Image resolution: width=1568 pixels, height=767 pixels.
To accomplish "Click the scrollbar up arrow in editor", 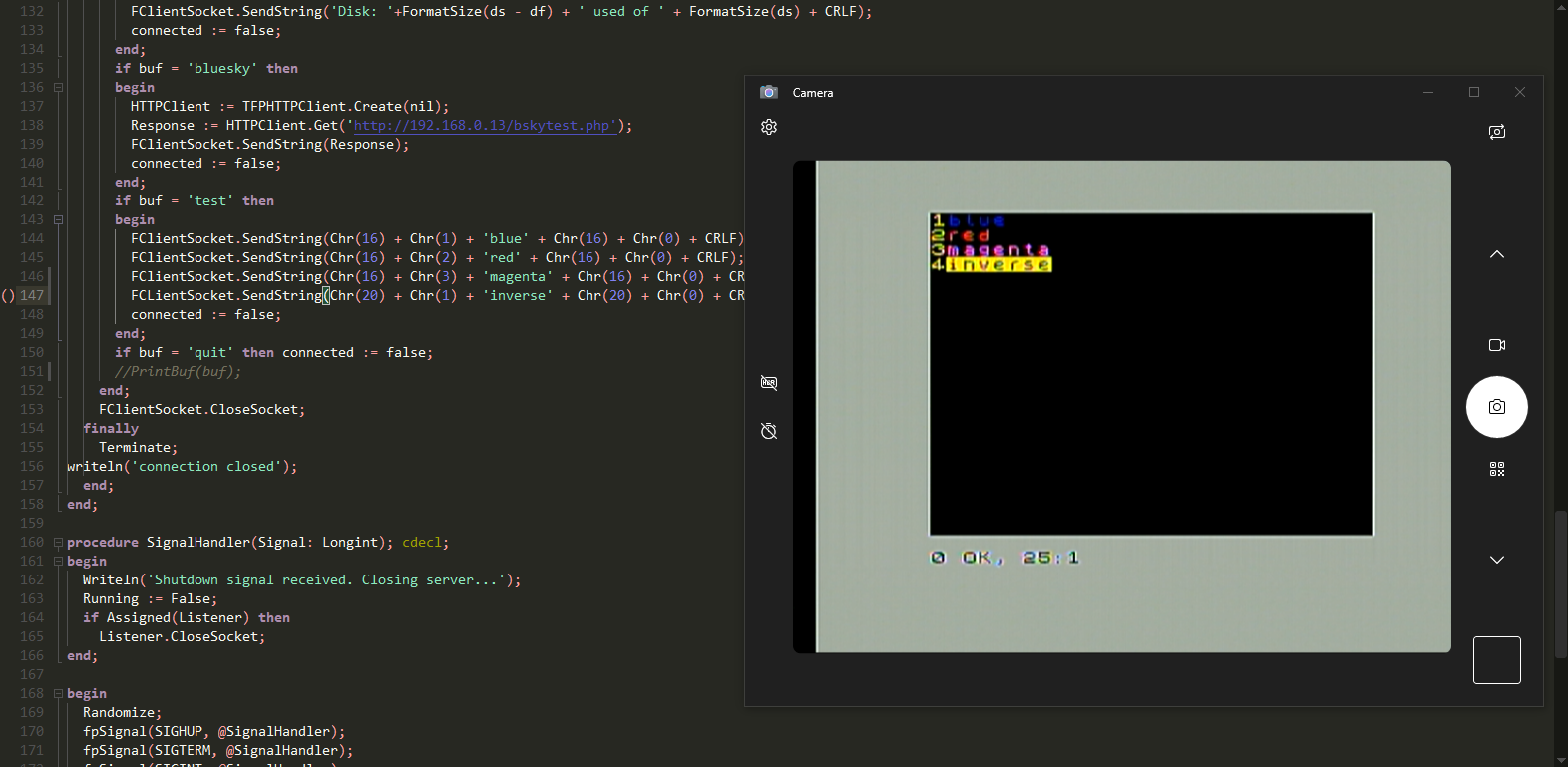I will click(1561, 6).
